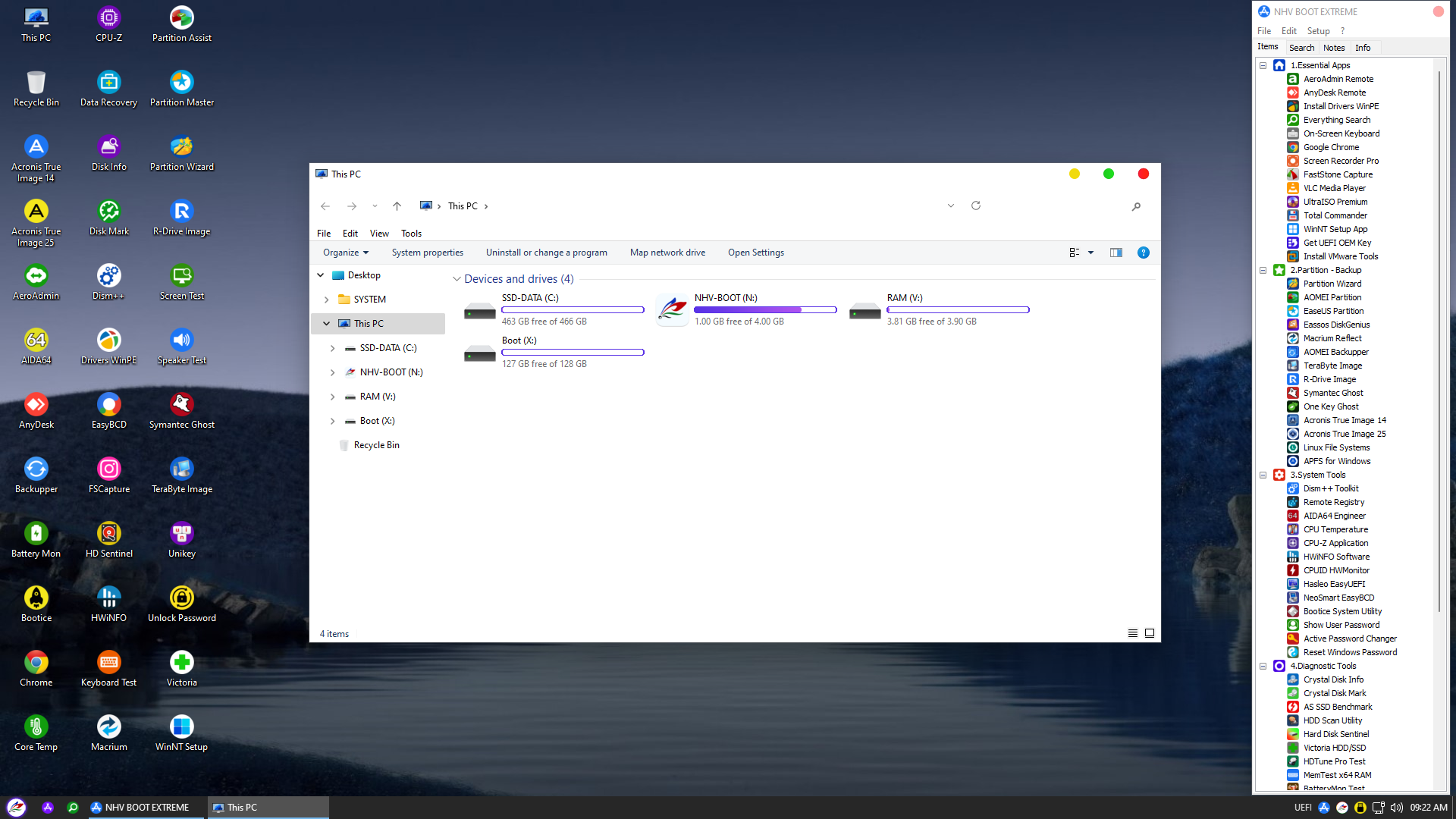
Task: Click Map network drive
Action: 667,253
